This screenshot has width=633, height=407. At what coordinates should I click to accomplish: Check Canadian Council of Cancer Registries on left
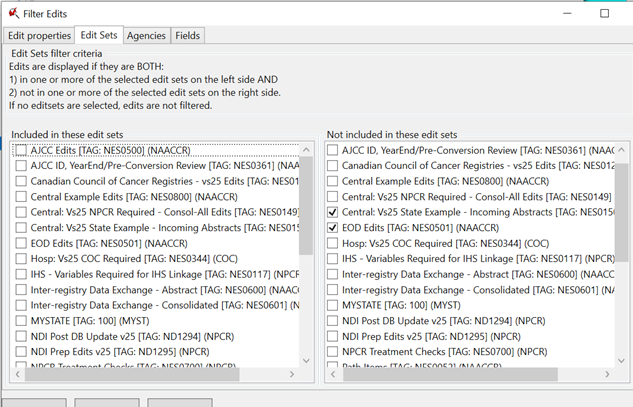[x=21, y=182]
